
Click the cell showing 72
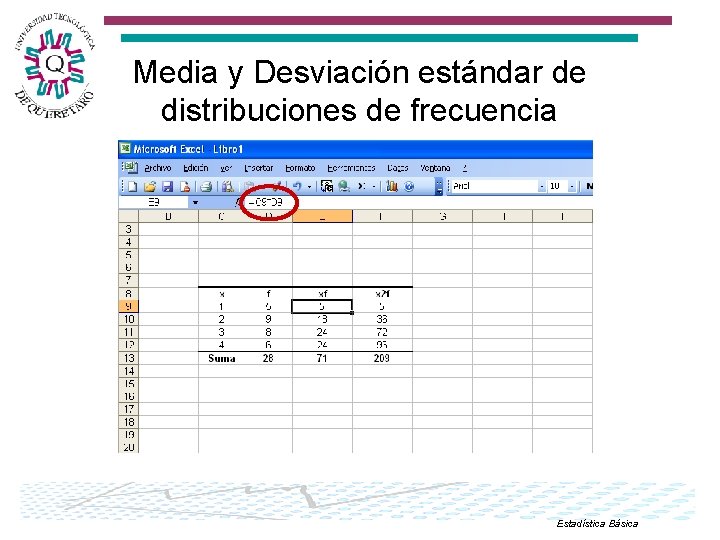382,332
